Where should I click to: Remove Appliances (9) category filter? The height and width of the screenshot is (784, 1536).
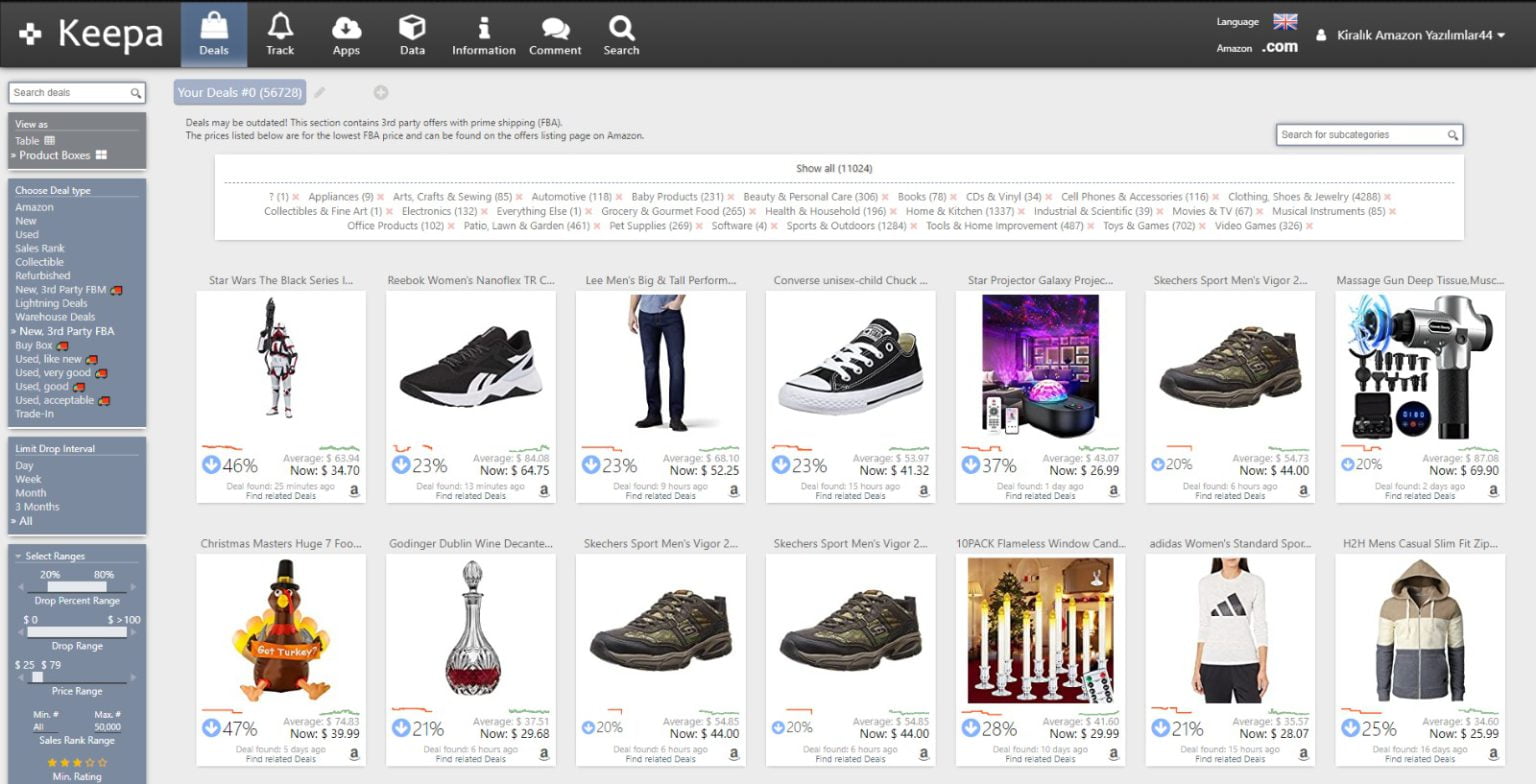click(380, 198)
